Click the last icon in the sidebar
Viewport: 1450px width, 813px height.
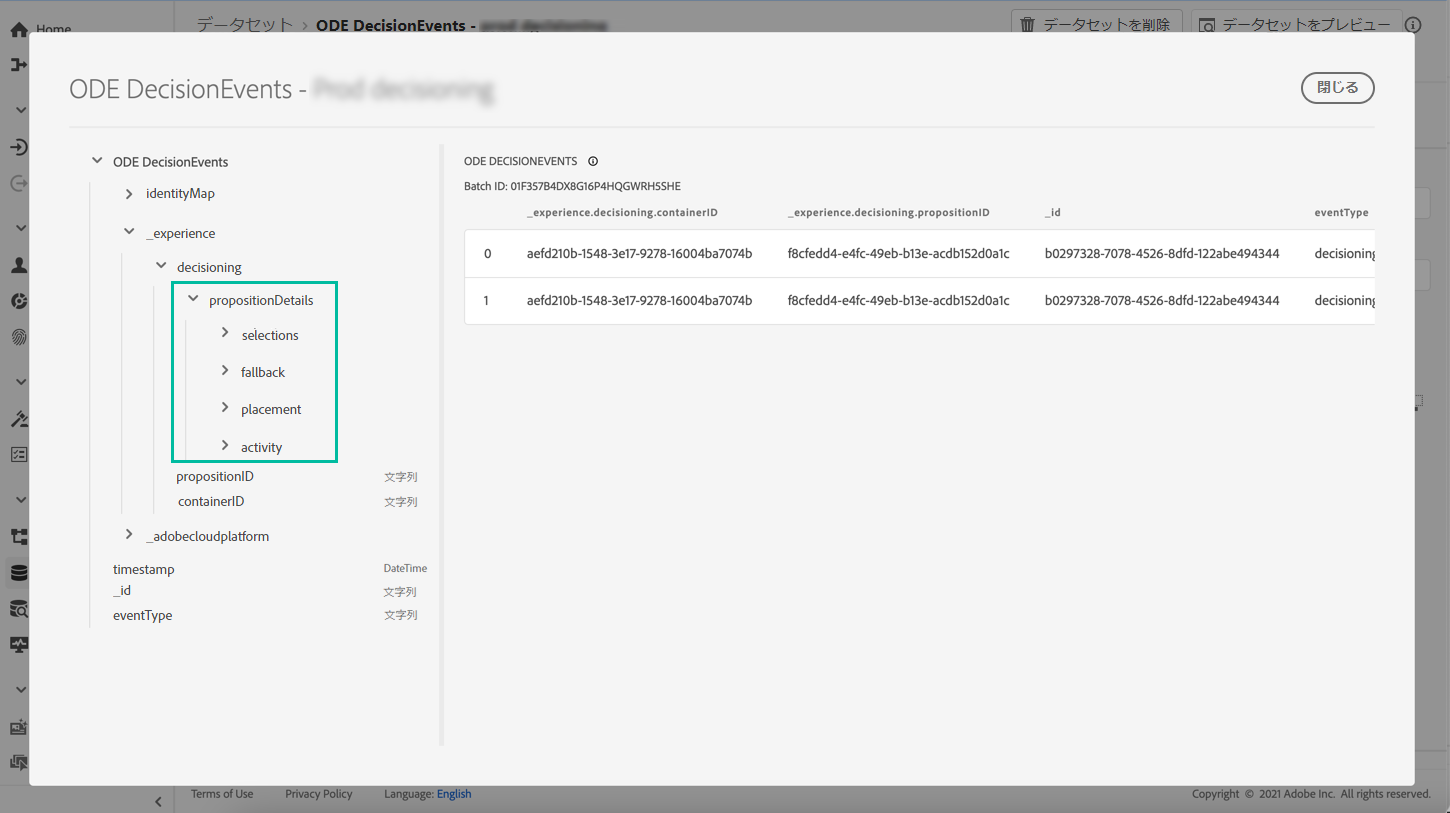18,762
